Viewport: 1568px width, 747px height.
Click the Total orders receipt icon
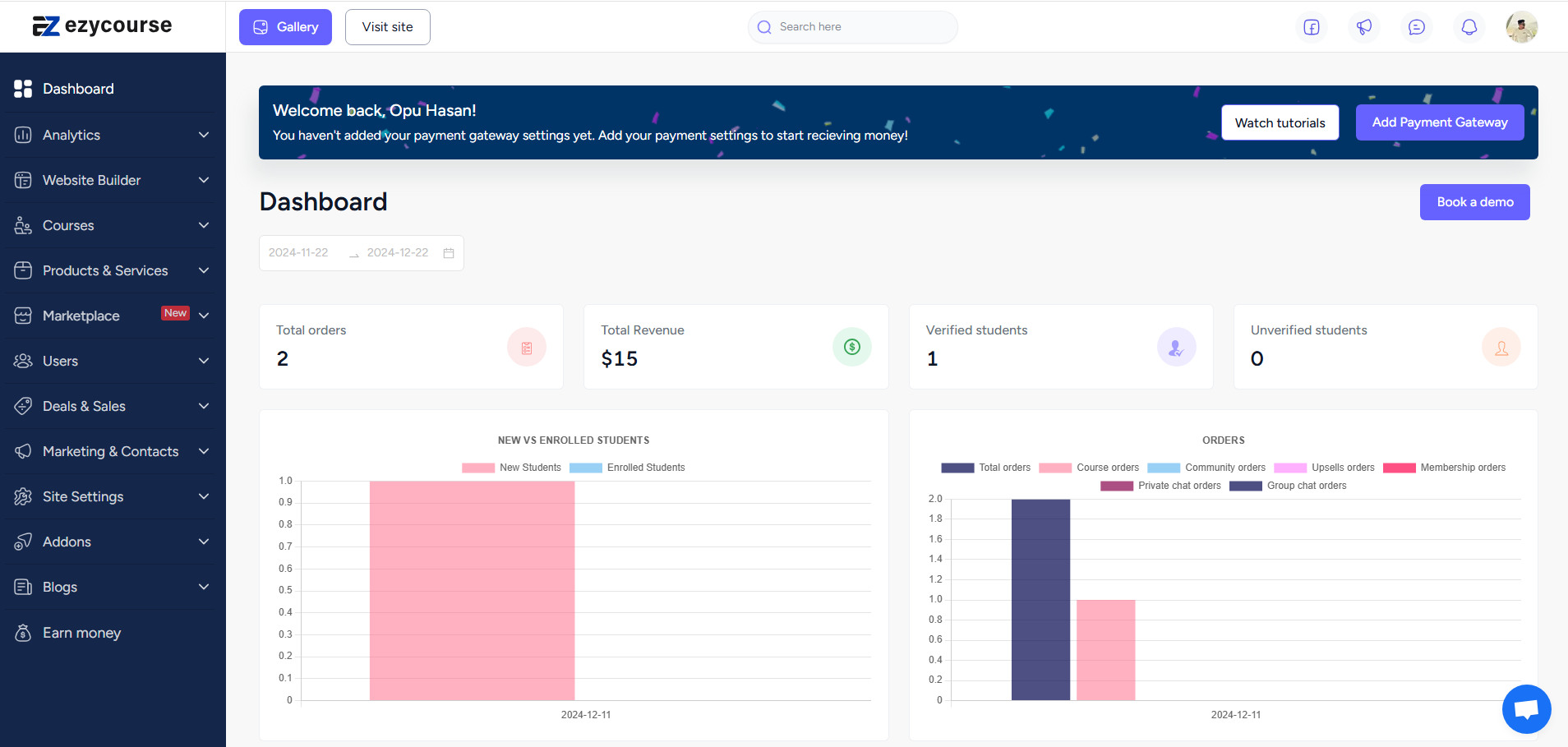527,348
